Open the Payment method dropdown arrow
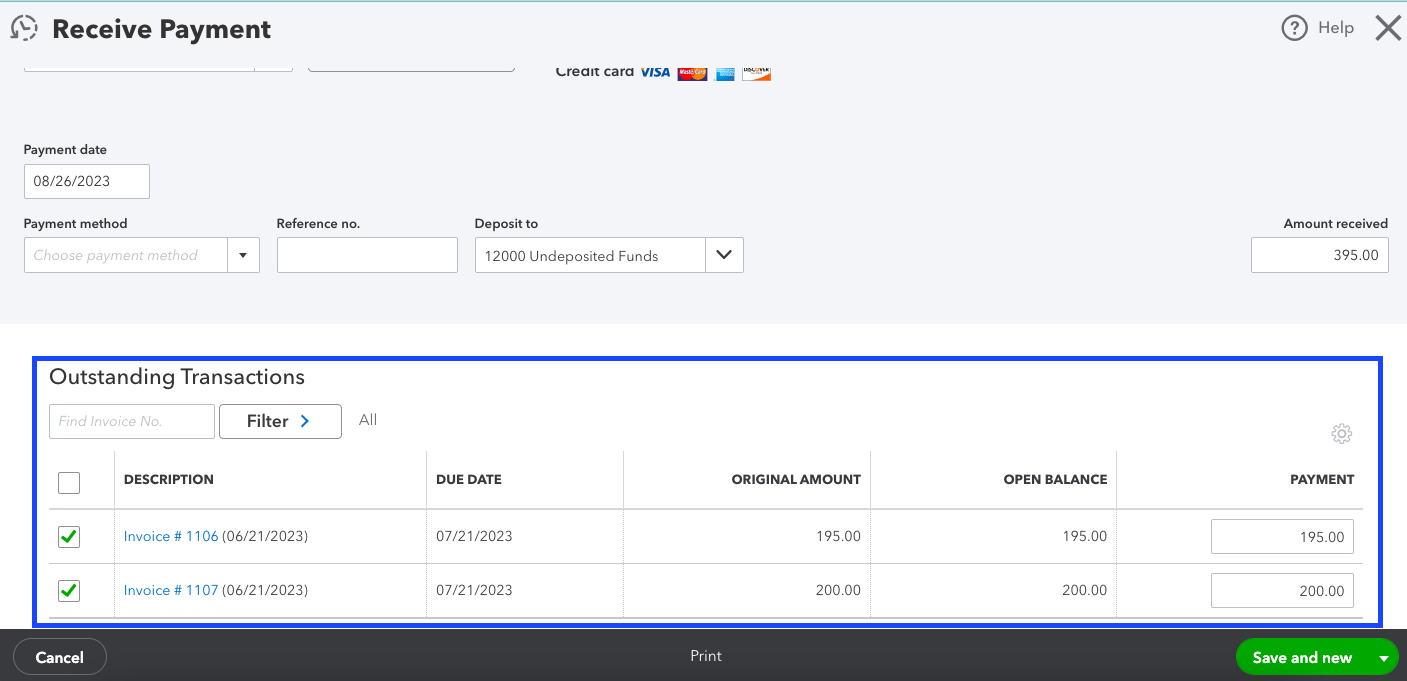The height and width of the screenshot is (681, 1407). pos(243,255)
